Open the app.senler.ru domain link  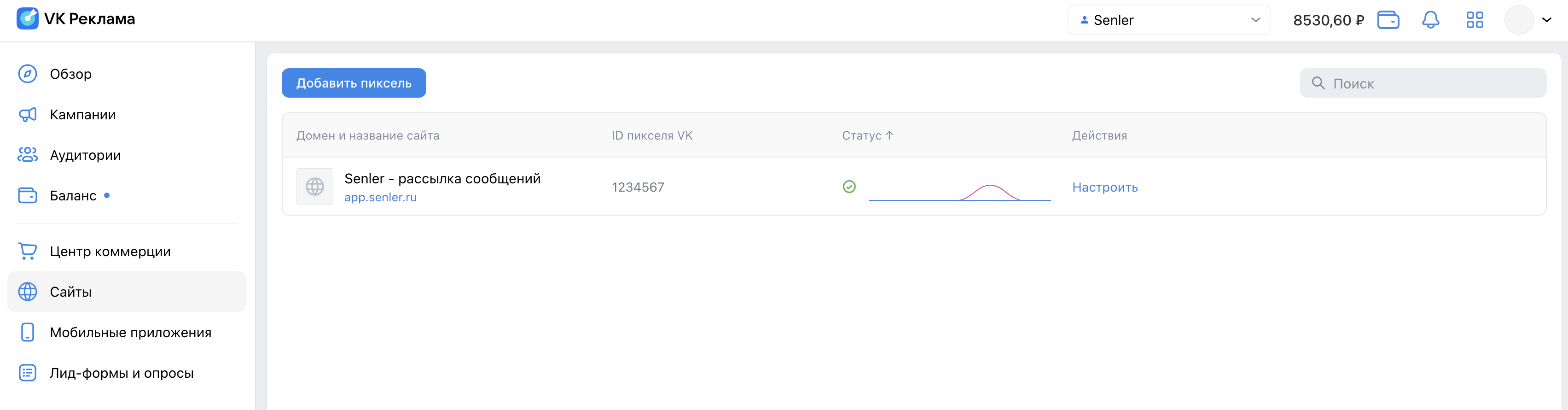pyautogui.click(x=380, y=197)
